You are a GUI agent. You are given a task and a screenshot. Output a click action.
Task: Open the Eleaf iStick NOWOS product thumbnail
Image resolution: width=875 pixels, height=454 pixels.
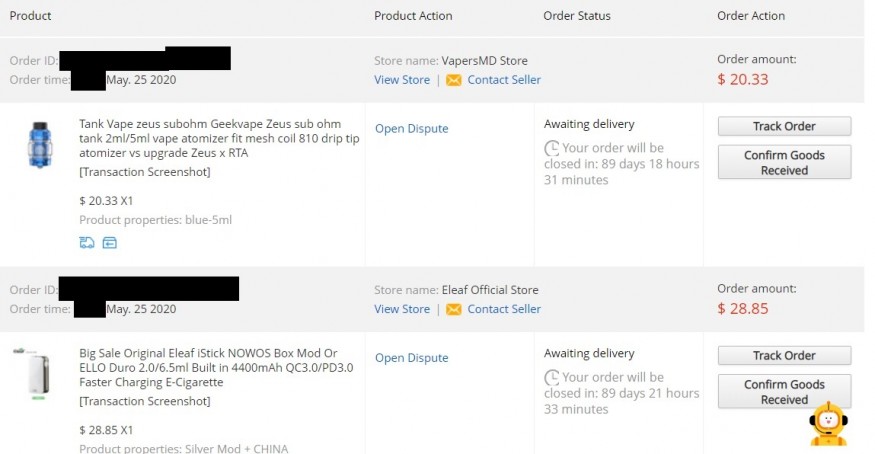37,374
